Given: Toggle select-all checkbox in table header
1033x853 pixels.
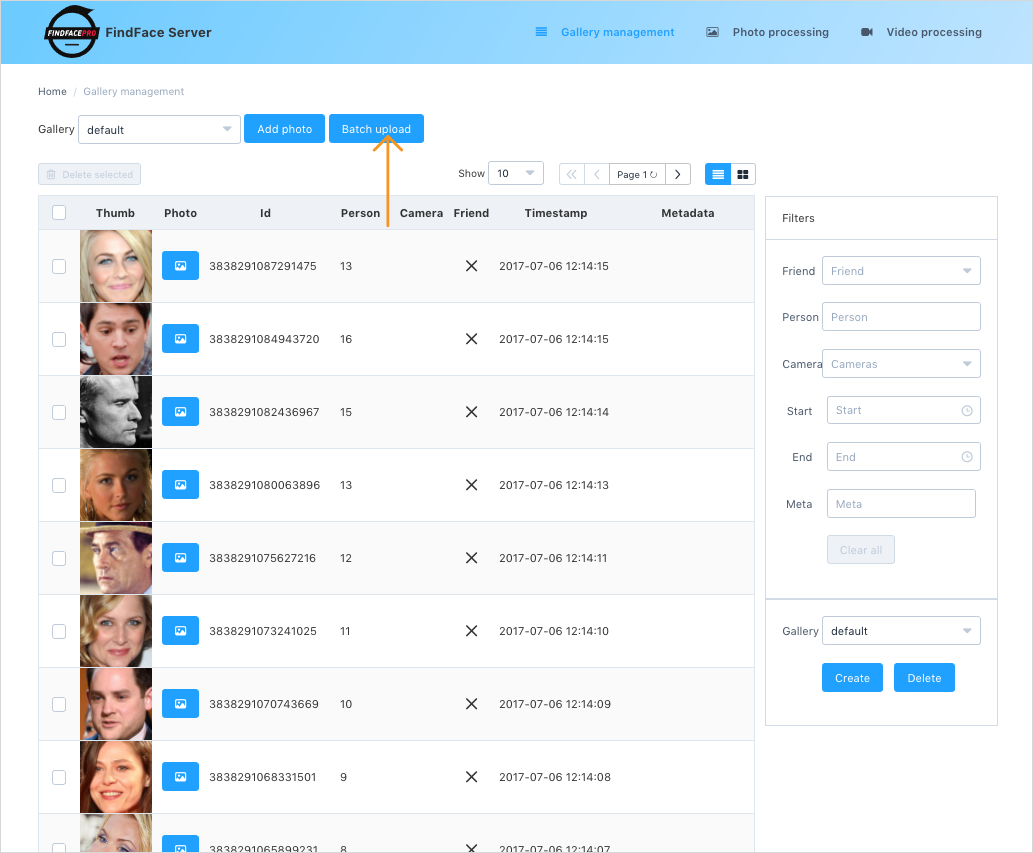Looking at the screenshot, I should coord(59,213).
